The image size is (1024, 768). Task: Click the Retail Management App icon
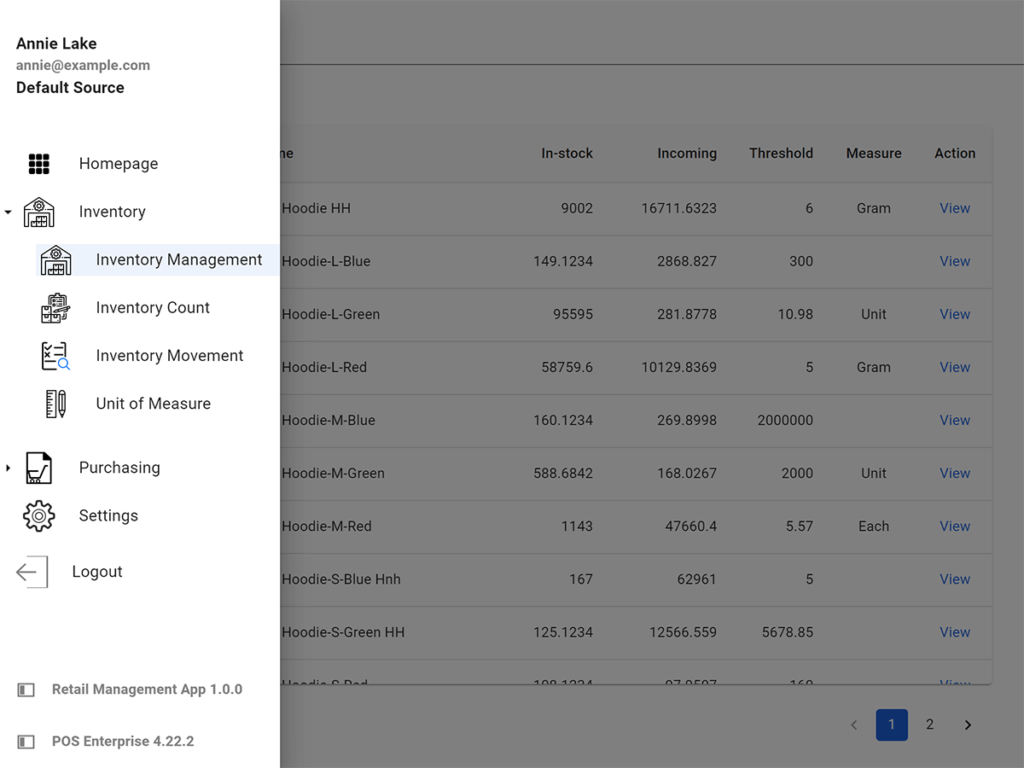(x=25, y=689)
